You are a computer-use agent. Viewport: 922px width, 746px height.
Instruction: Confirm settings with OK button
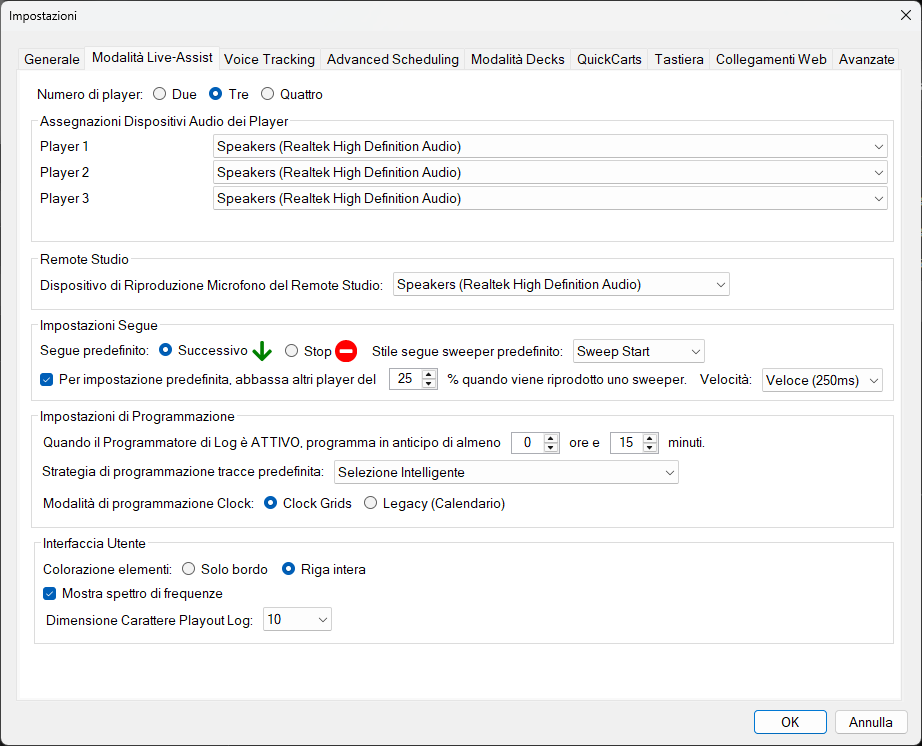pos(790,722)
